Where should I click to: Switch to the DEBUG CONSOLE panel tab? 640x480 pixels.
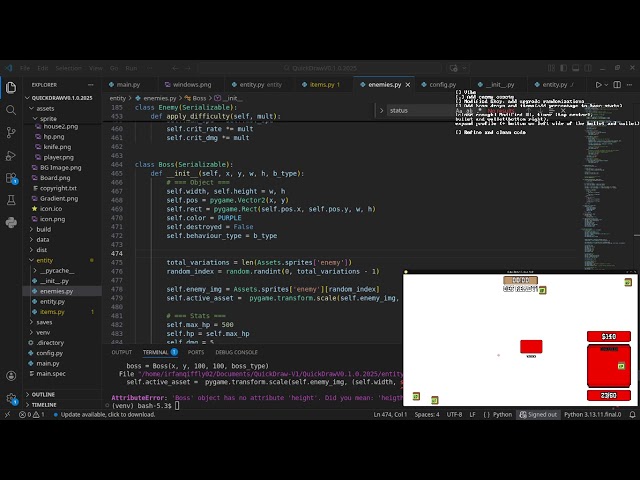pos(236,352)
